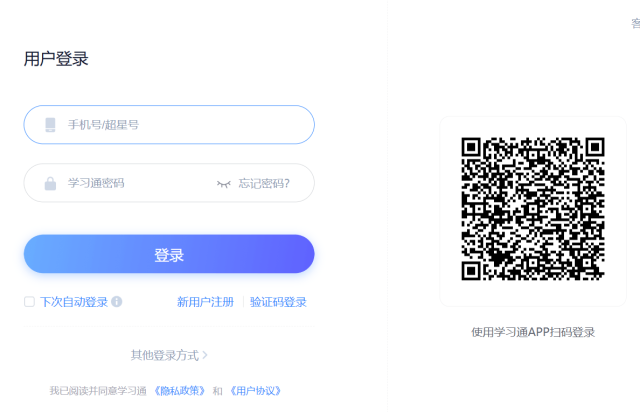Click the lock icon in password field
640x412 pixels.
click(50, 183)
